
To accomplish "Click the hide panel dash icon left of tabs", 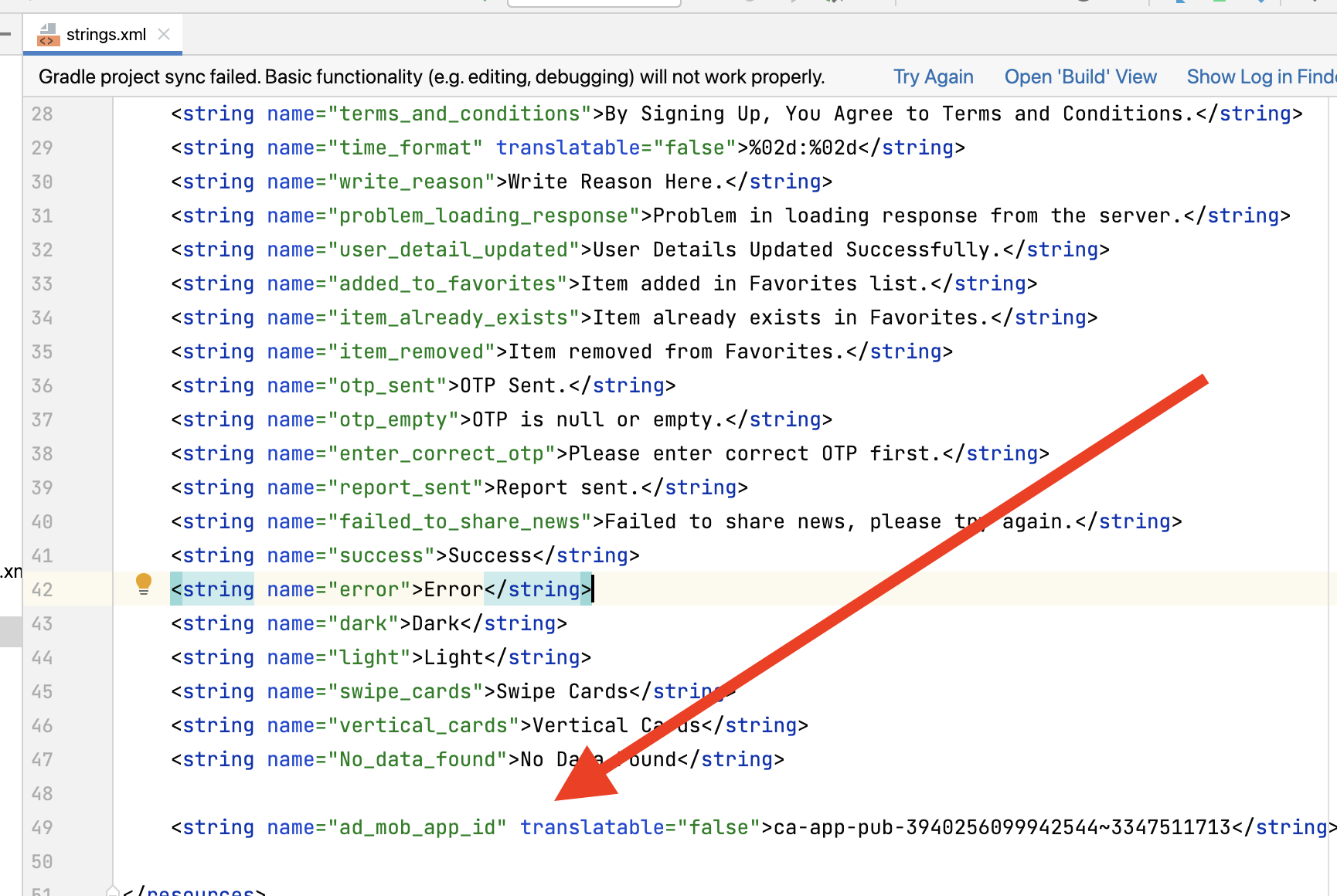I will 5,34.
